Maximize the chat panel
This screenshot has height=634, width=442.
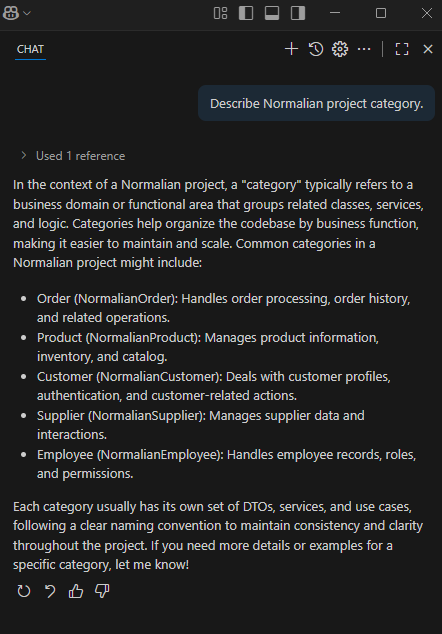pyautogui.click(x=402, y=49)
